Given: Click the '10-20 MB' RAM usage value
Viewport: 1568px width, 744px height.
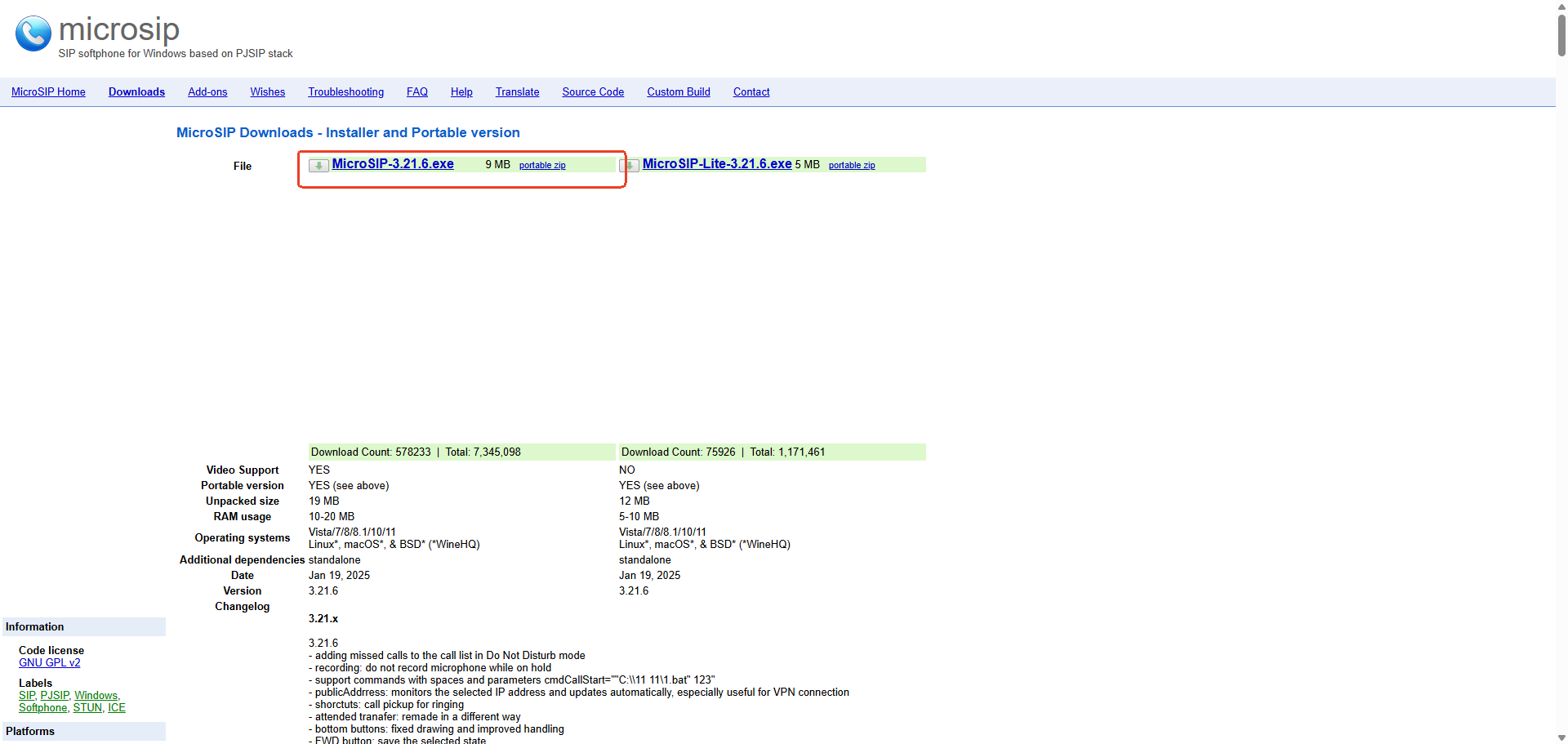Looking at the screenshot, I should pyautogui.click(x=332, y=517).
